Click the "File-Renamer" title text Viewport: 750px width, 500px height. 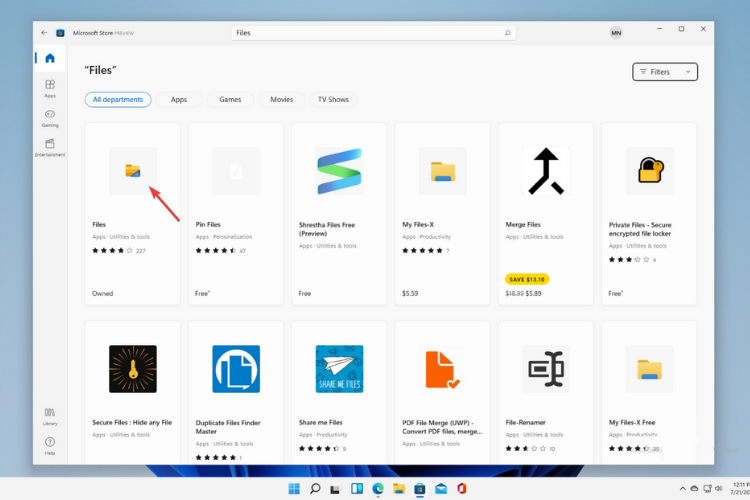[525, 422]
